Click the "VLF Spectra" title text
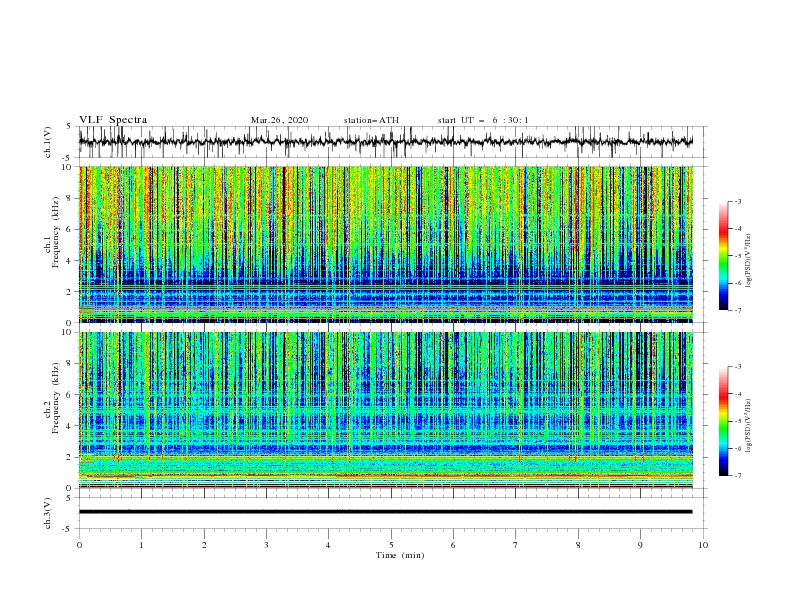The image size is (792, 612). point(113,120)
